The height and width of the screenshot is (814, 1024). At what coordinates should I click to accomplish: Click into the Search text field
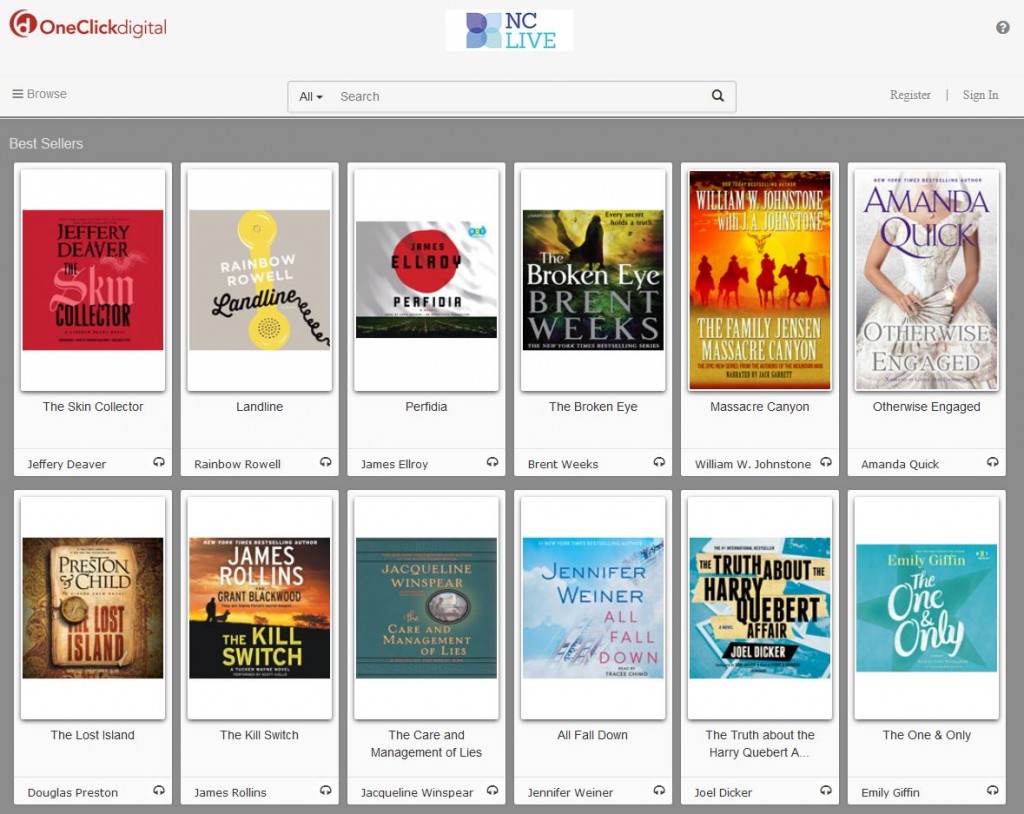click(515, 97)
